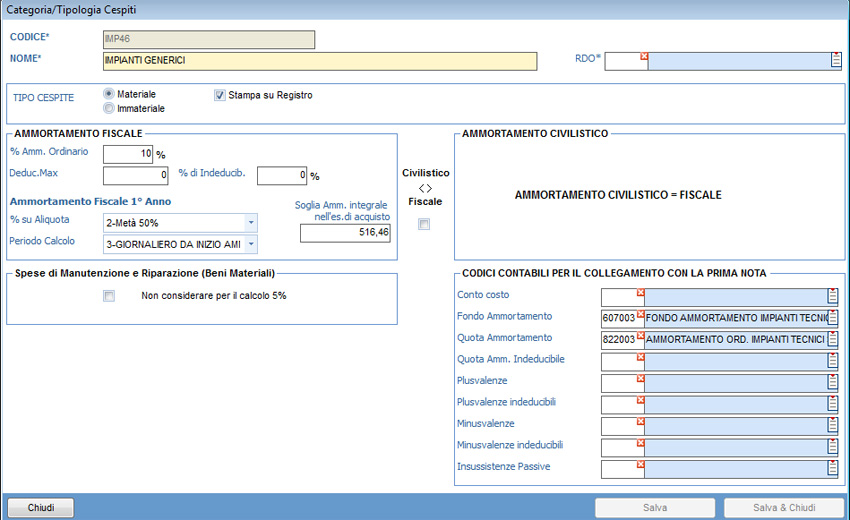Image resolution: width=850 pixels, height=520 pixels.
Task: Uncheck the Stampa su Registro checkbox
Action: [x=220, y=95]
